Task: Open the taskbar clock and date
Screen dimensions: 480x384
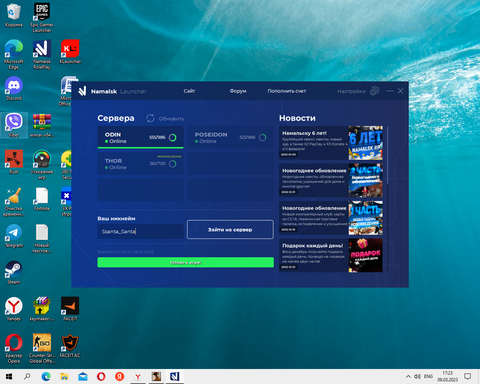Action: coord(448,377)
